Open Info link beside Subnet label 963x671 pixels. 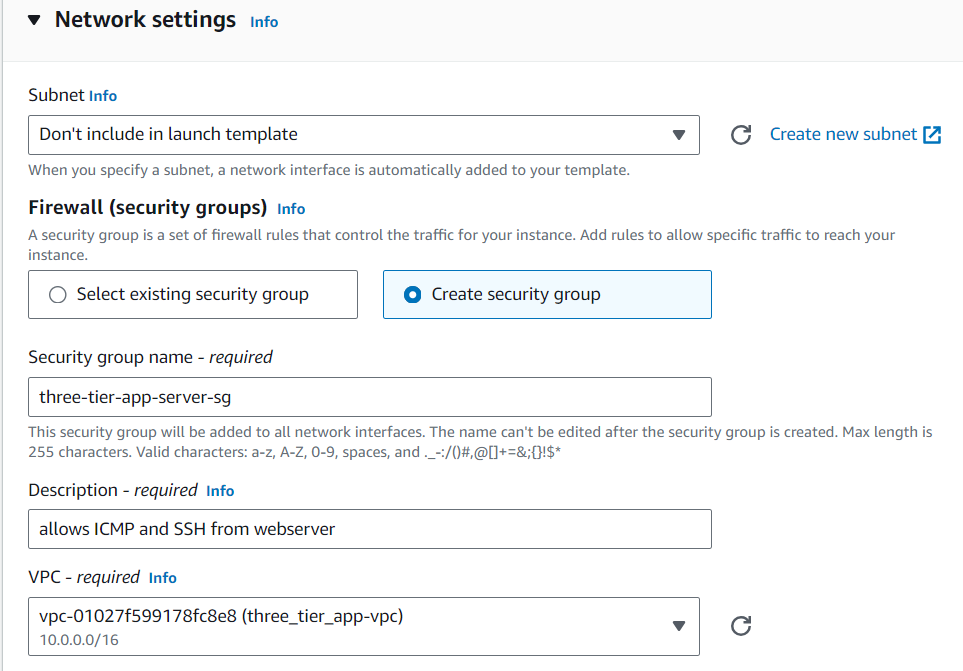click(x=103, y=96)
